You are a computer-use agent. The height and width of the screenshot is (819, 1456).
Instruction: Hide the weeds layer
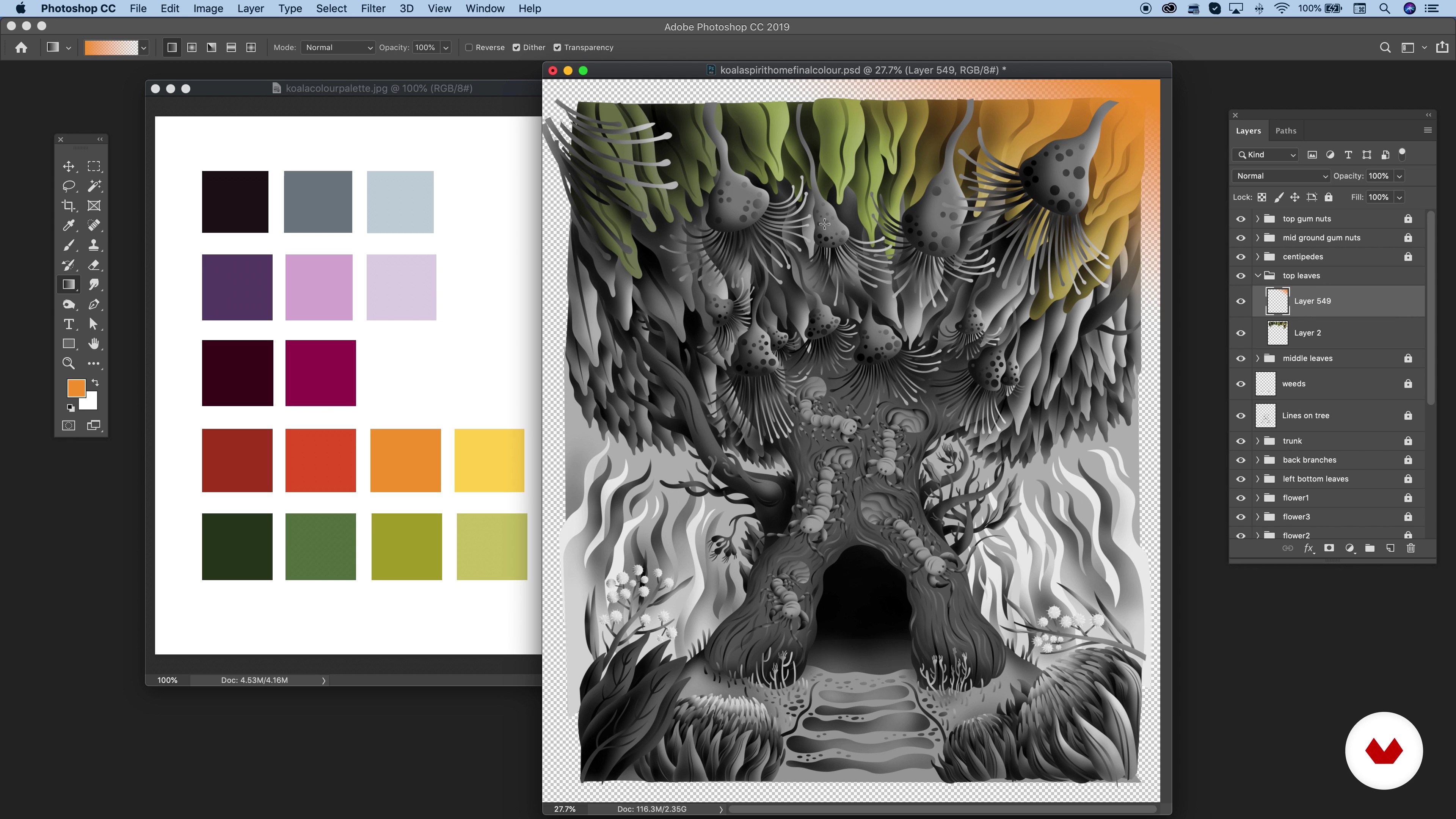[1241, 384]
